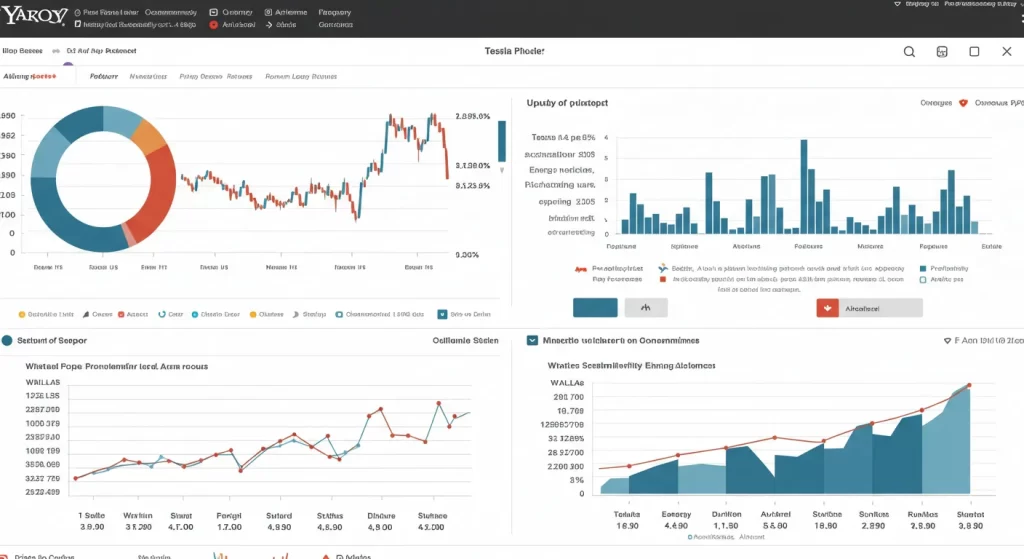Click the circular refresh icon beside 'Ceer'

coord(162,314)
